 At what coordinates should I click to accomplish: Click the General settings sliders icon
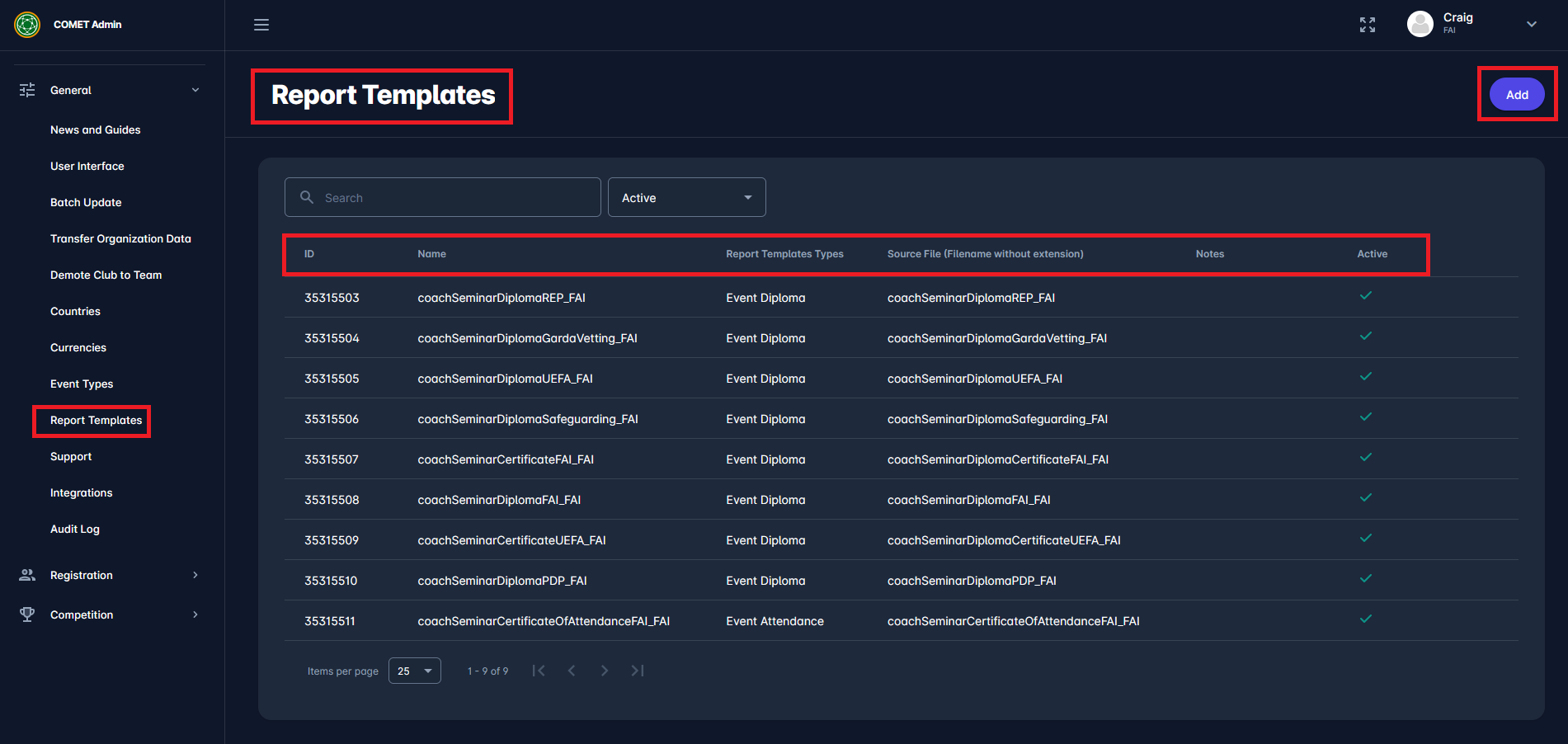pyautogui.click(x=27, y=90)
